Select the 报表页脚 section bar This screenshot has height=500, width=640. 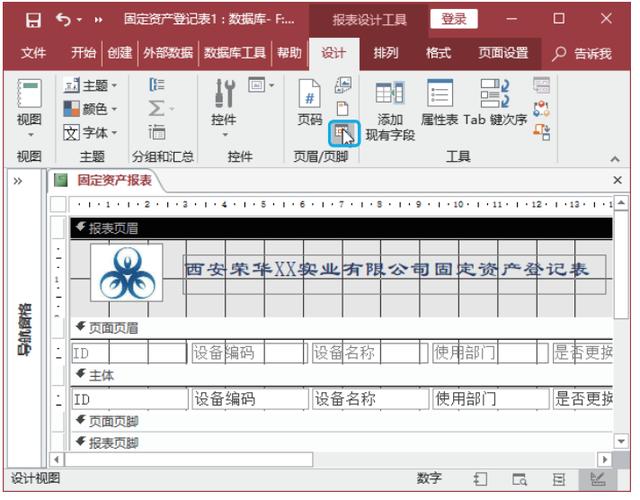pyautogui.click(x=341, y=442)
